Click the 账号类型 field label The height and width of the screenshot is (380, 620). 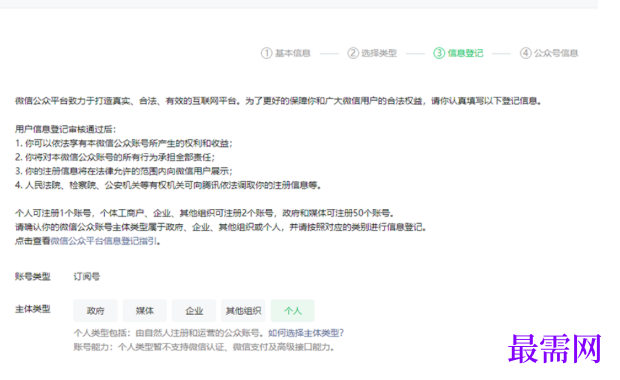tap(33, 276)
